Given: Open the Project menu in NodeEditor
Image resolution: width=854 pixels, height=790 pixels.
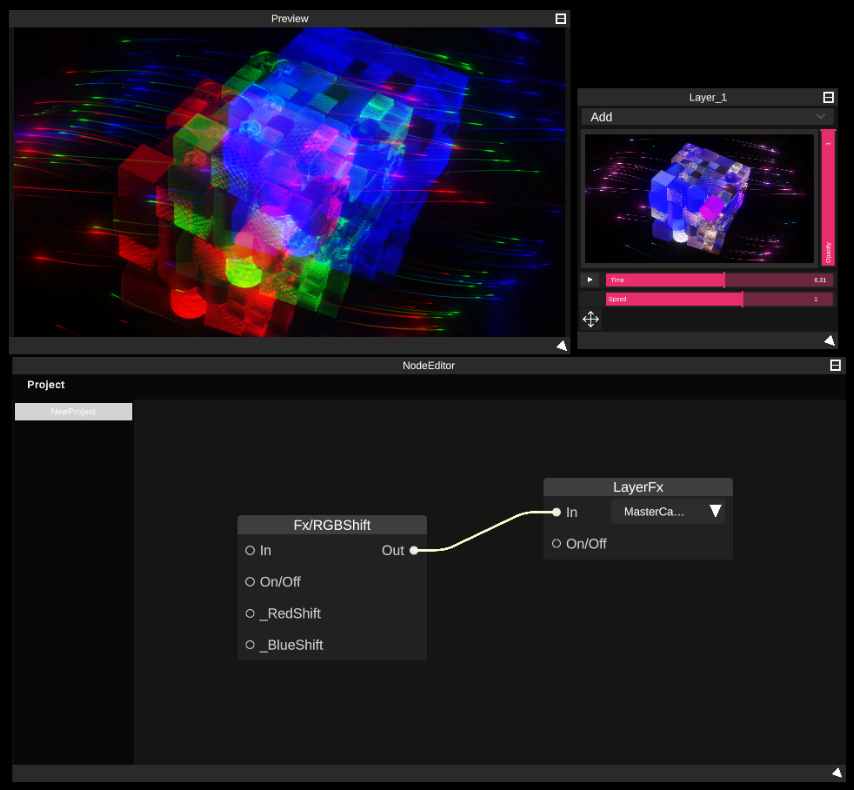Looking at the screenshot, I should tap(44, 384).
